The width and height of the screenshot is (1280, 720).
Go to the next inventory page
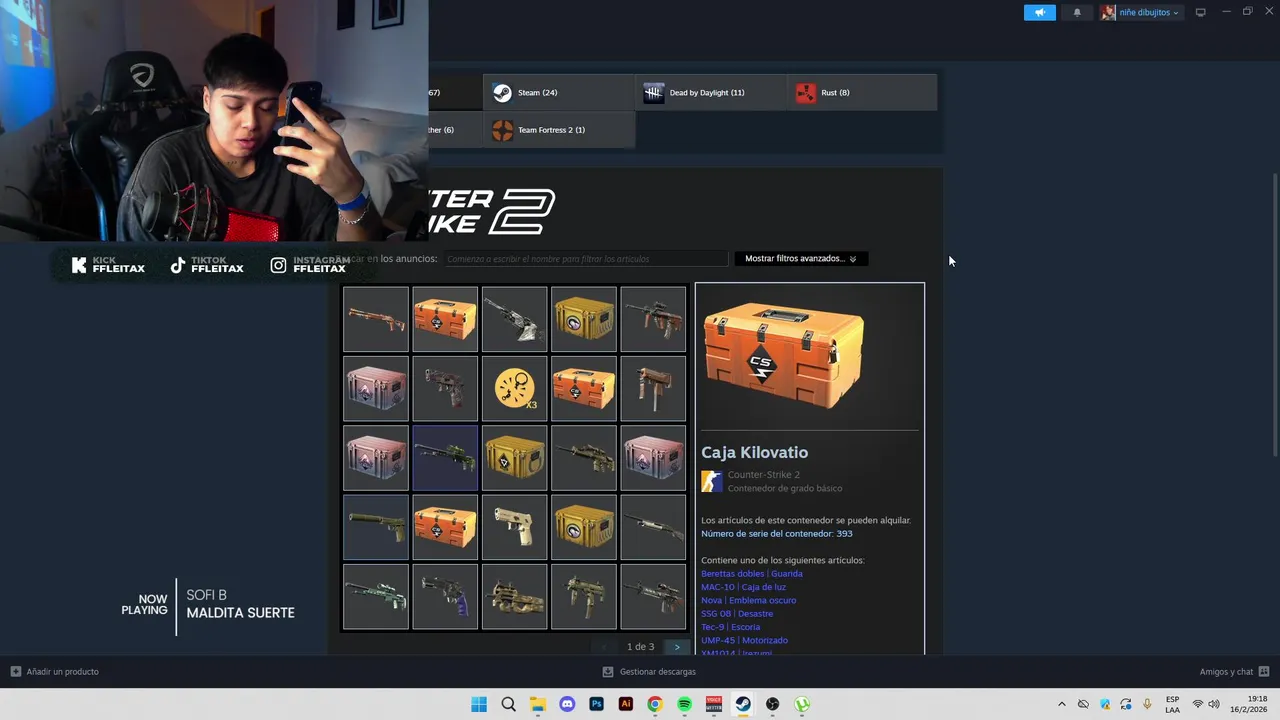[x=677, y=647]
